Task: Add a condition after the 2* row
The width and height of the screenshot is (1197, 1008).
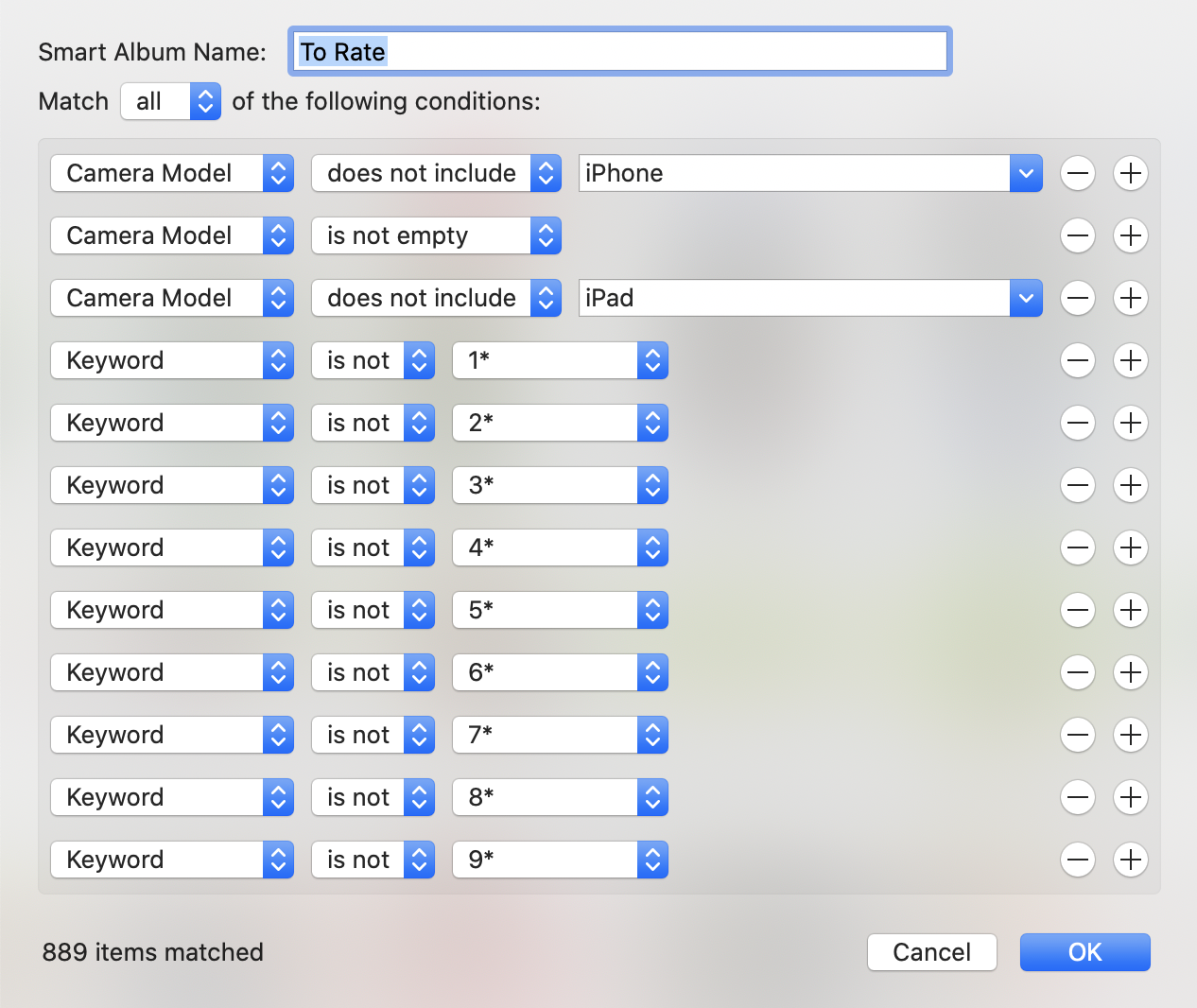Action: click(x=1131, y=423)
